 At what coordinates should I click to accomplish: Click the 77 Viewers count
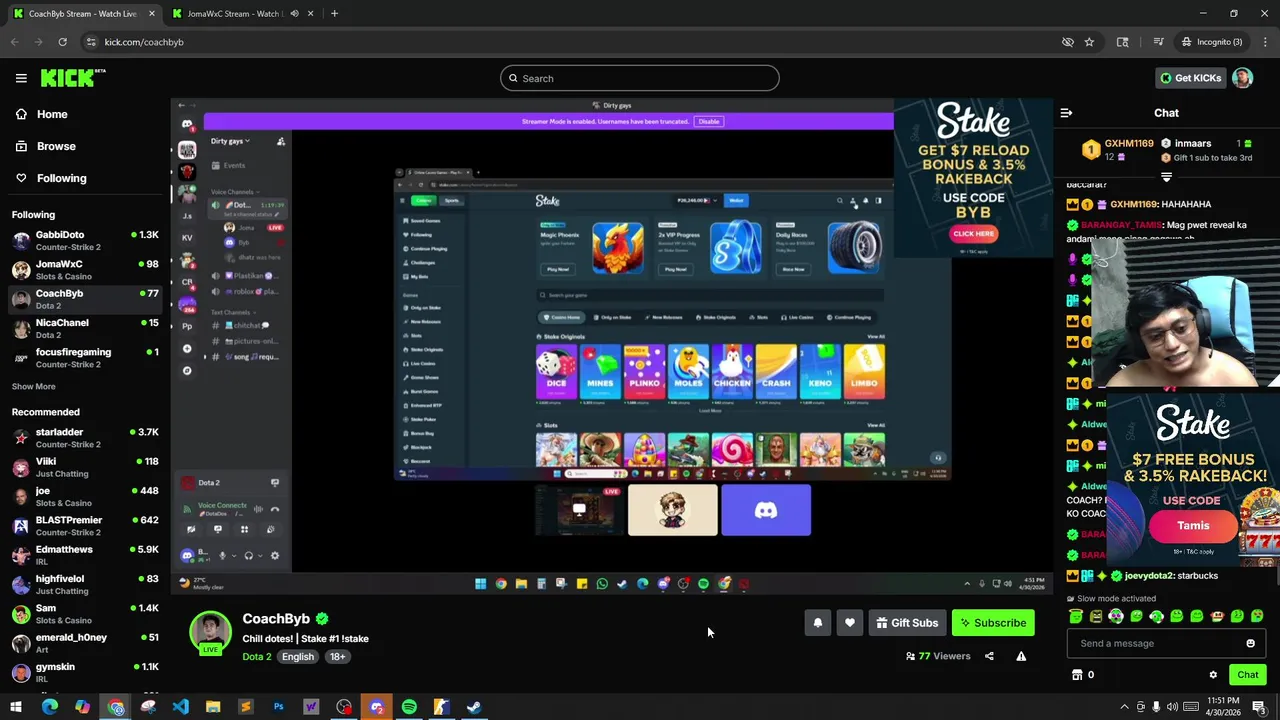pos(938,656)
